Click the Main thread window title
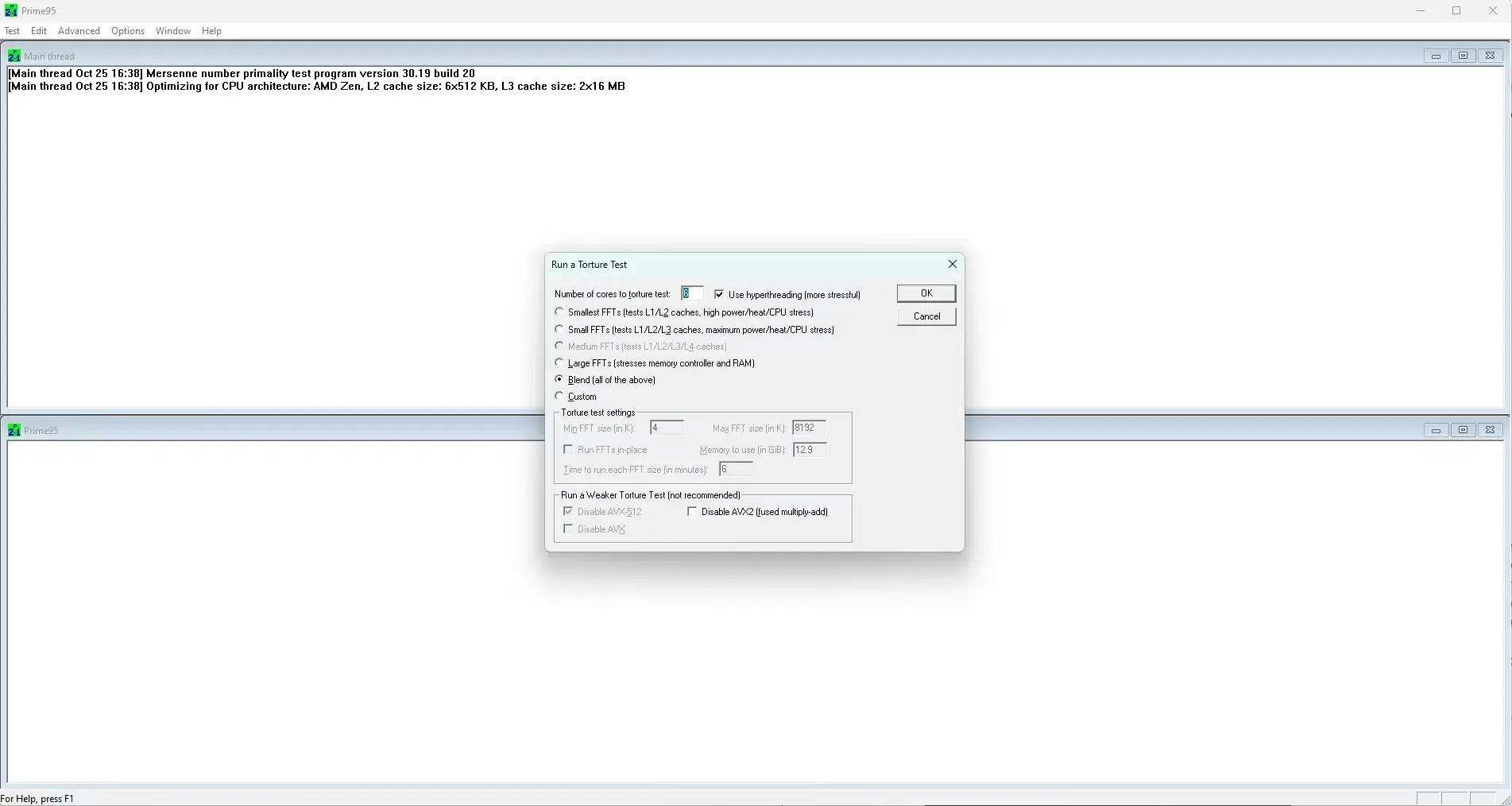Image resolution: width=1512 pixels, height=806 pixels. point(49,56)
